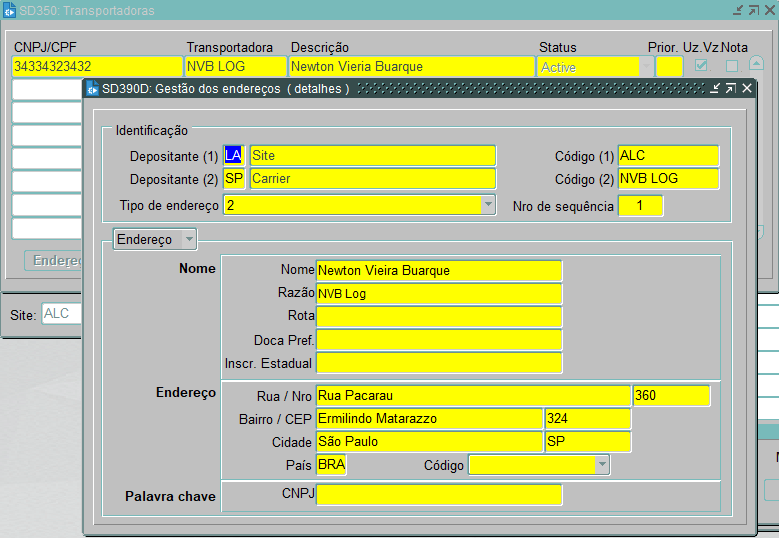Maximize the SD350 Transportadoras window

tap(754, 9)
